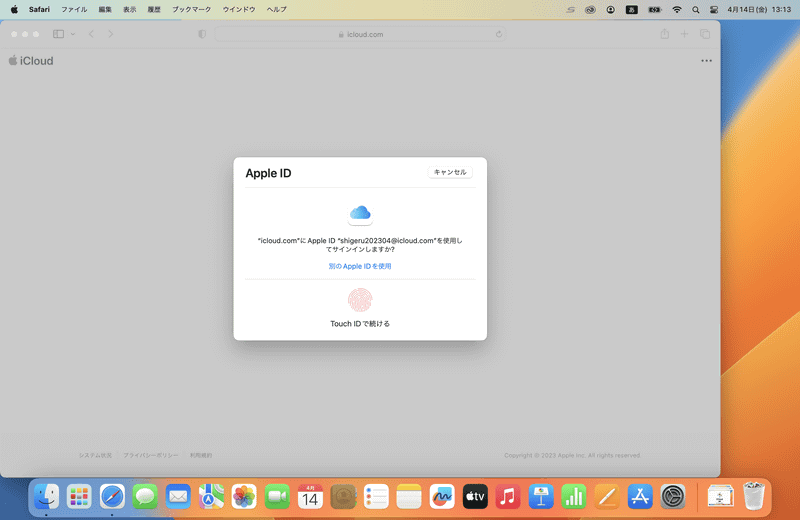Image resolution: width=800 pixels, height=520 pixels.
Task: Open Music from the Dock
Action: 508,497
